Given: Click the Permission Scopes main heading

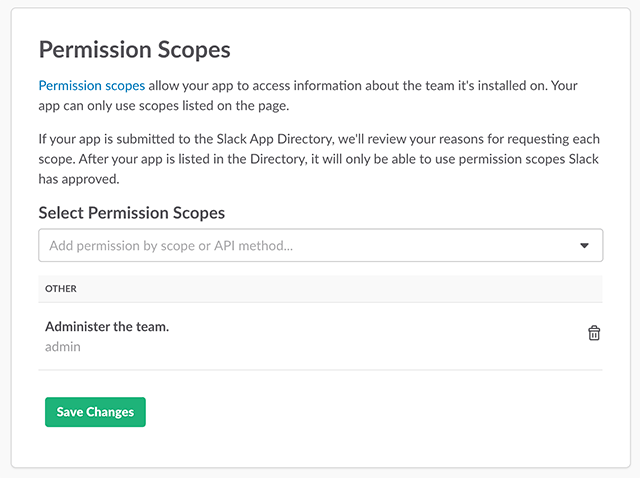Looking at the screenshot, I should coord(134,49).
